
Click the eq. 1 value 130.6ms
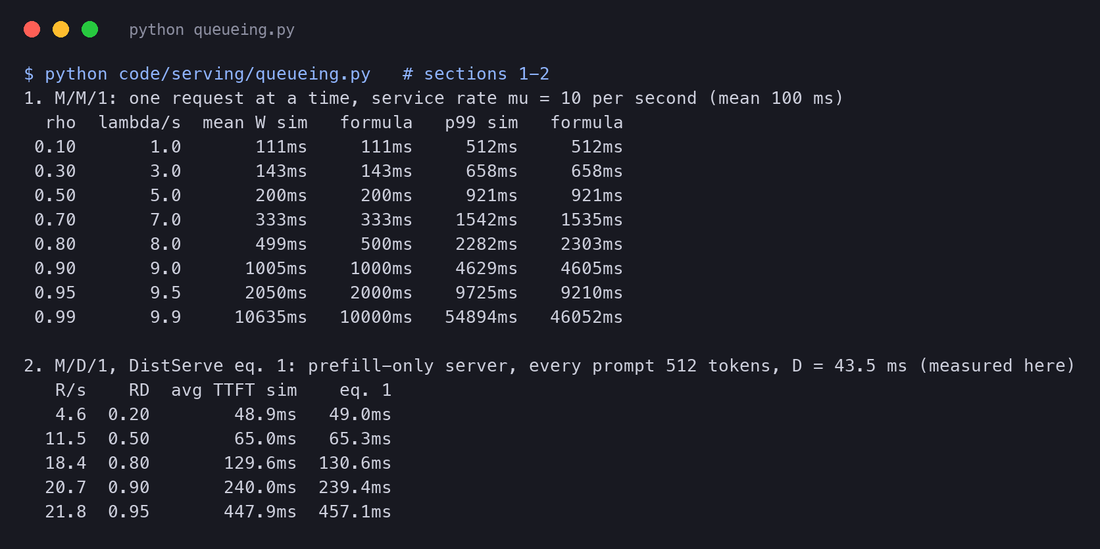click(x=355, y=463)
